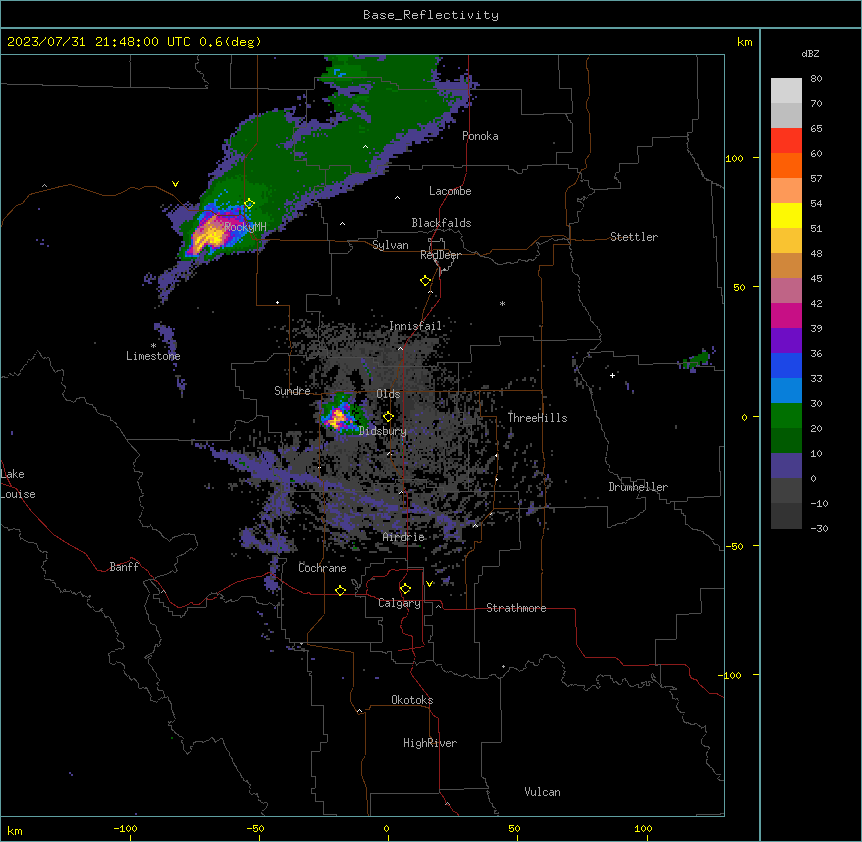Image resolution: width=862 pixels, height=842 pixels.
Task: Select the Okotoks label
Action: coord(412,700)
